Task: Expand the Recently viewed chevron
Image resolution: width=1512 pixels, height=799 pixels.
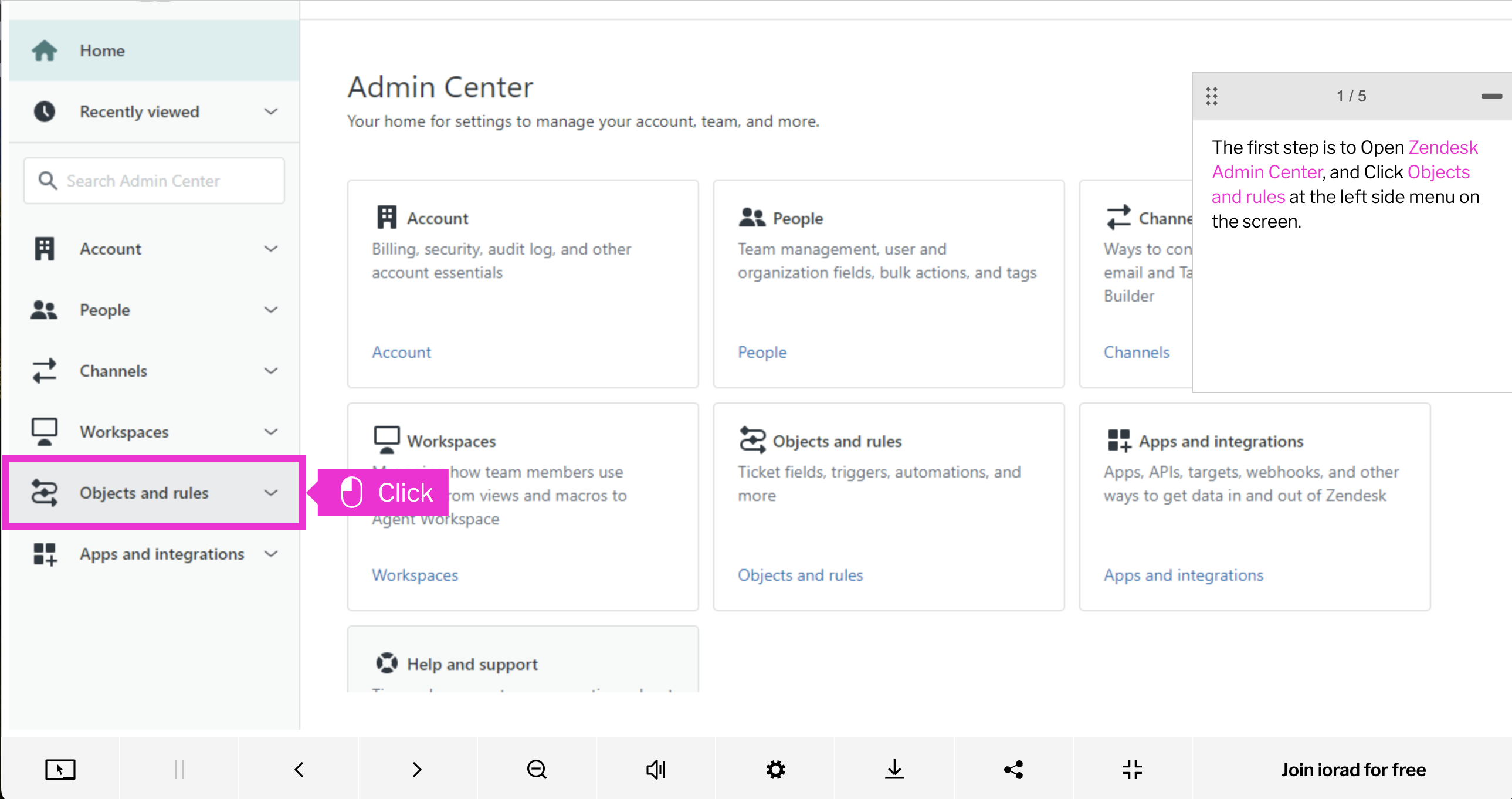Action: (270, 111)
